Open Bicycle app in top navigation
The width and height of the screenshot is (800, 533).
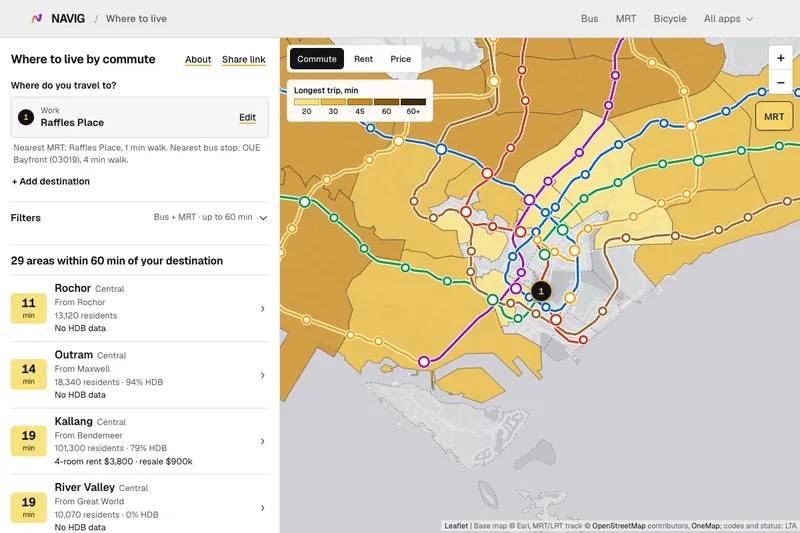point(670,19)
